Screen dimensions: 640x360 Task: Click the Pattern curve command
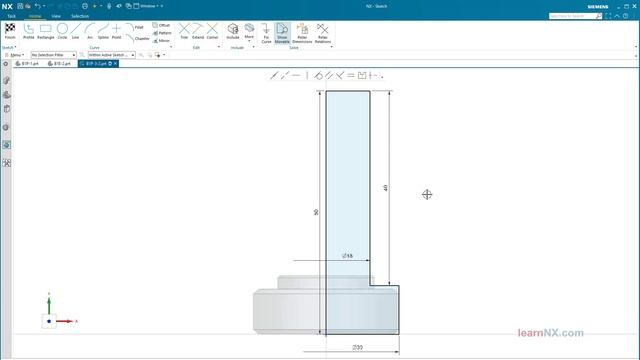click(162, 33)
